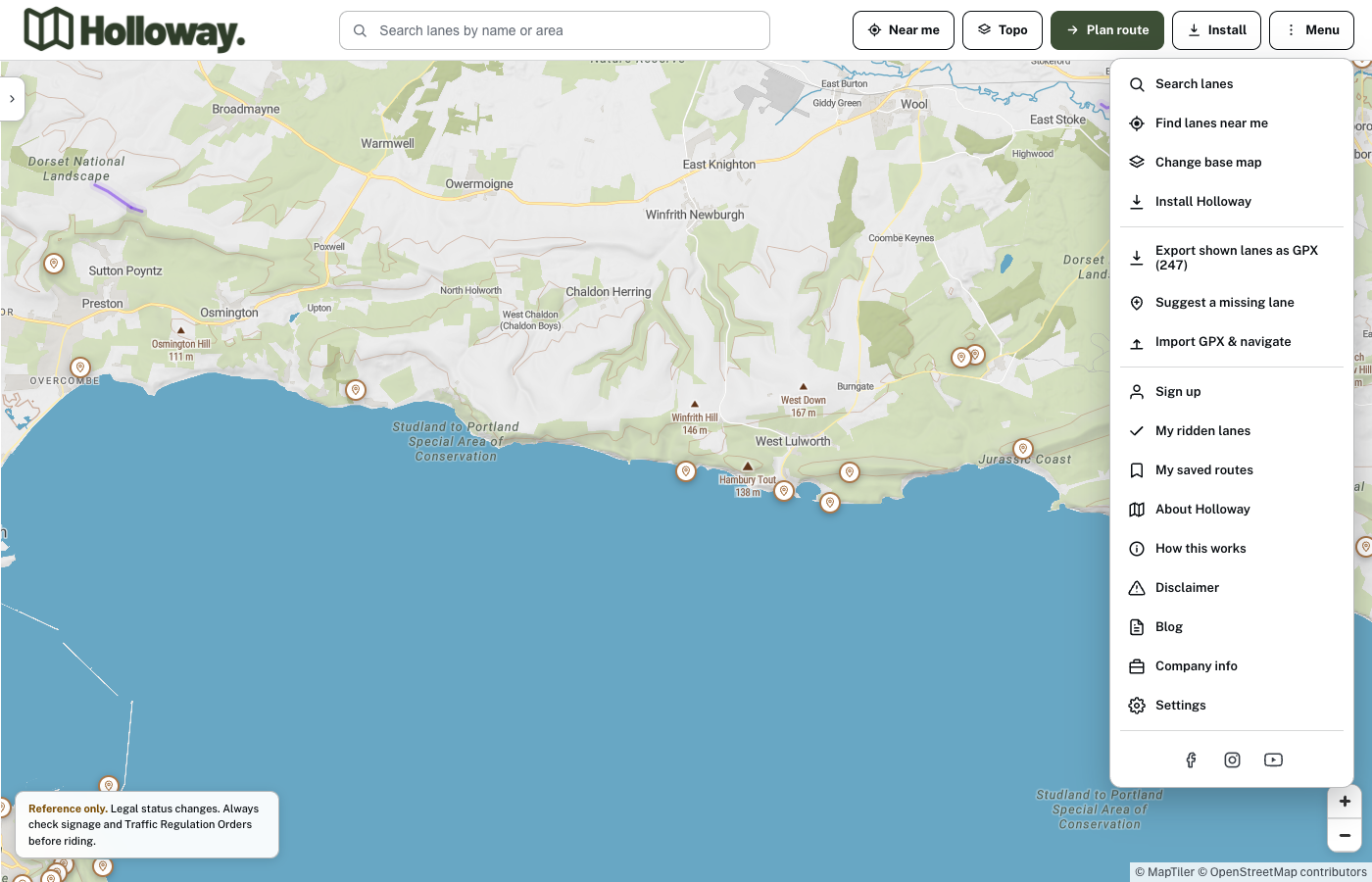Open How this works
This screenshot has width=1372, height=882.
tap(1232, 549)
